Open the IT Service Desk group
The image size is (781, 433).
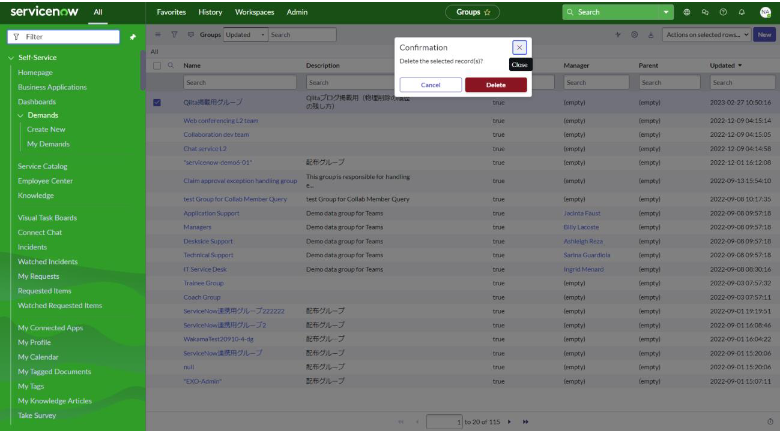[205, 270]
